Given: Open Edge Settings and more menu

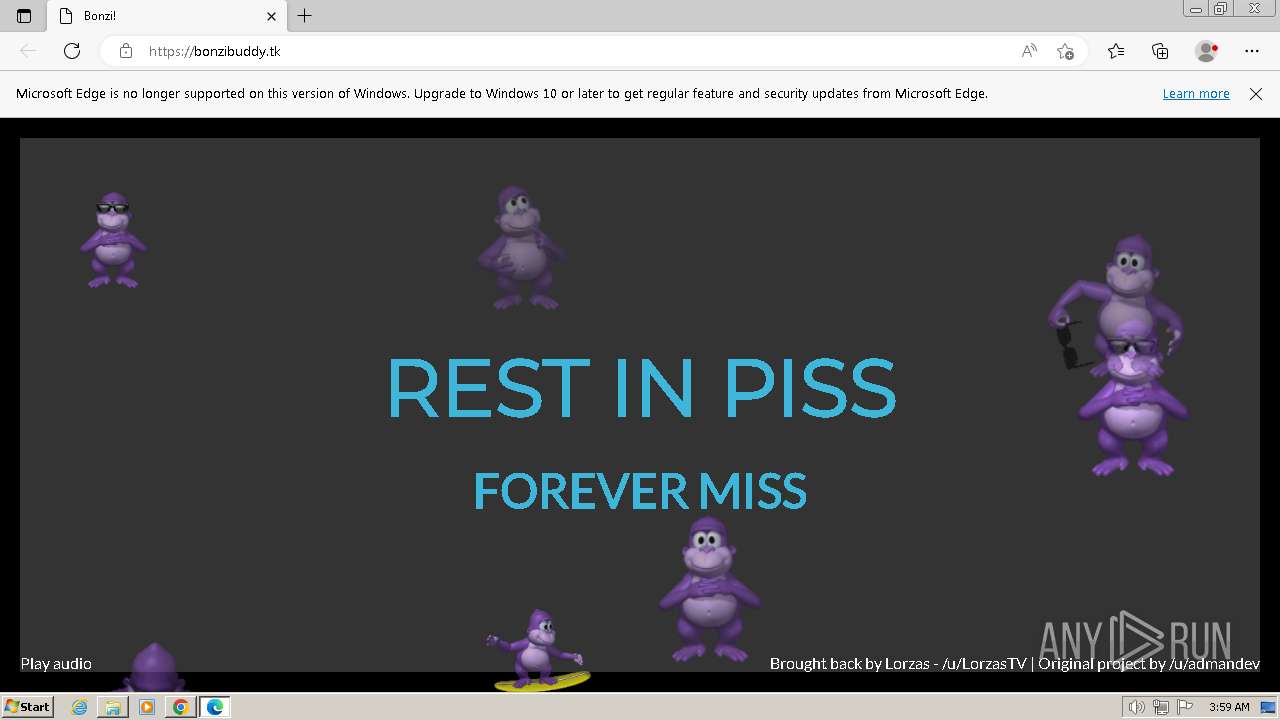Looking at the screenshot, I should pyautogui.click(x=1252, y=51).
